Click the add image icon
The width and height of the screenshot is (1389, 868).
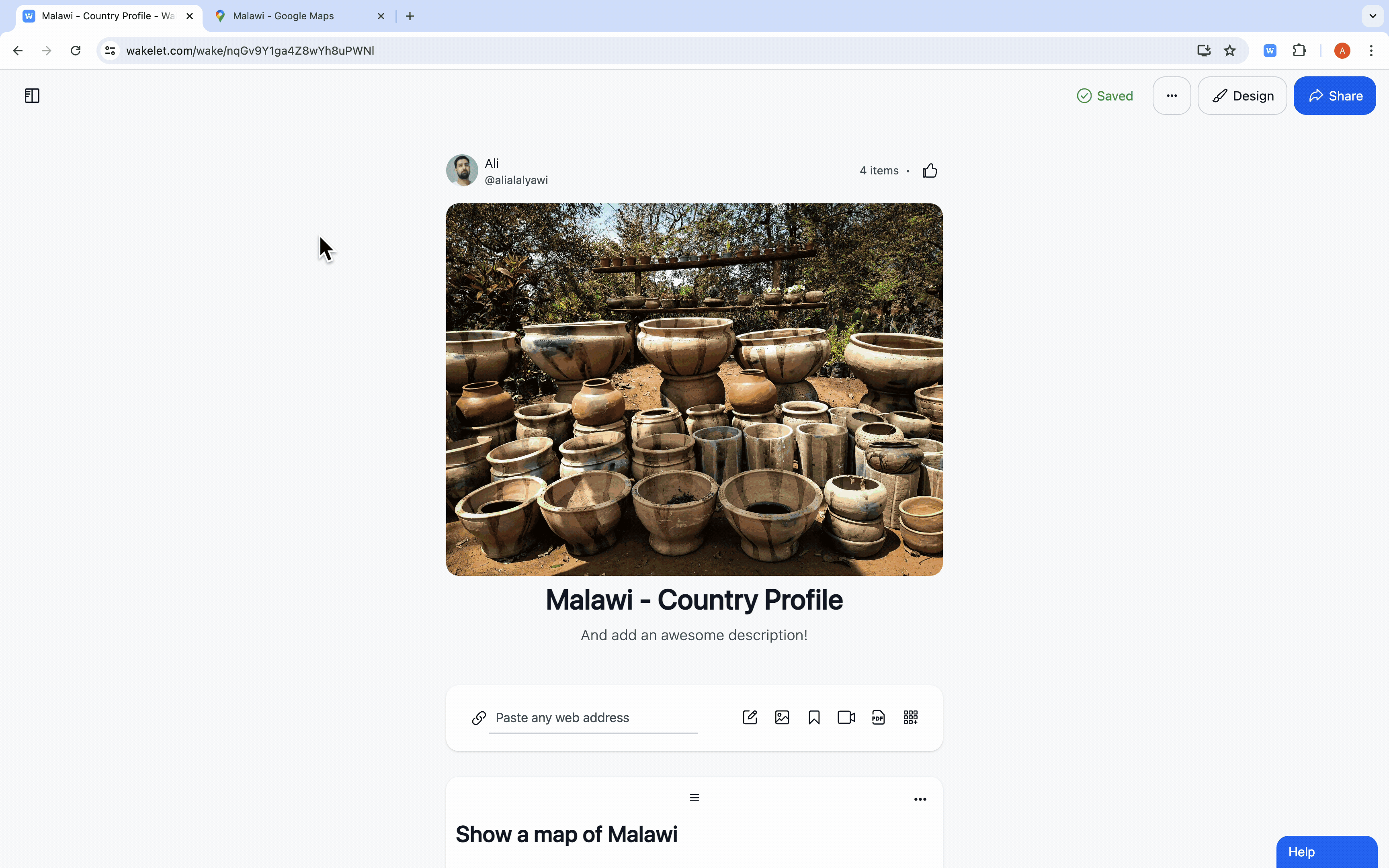pyautogui.click(x=782, y=718)
